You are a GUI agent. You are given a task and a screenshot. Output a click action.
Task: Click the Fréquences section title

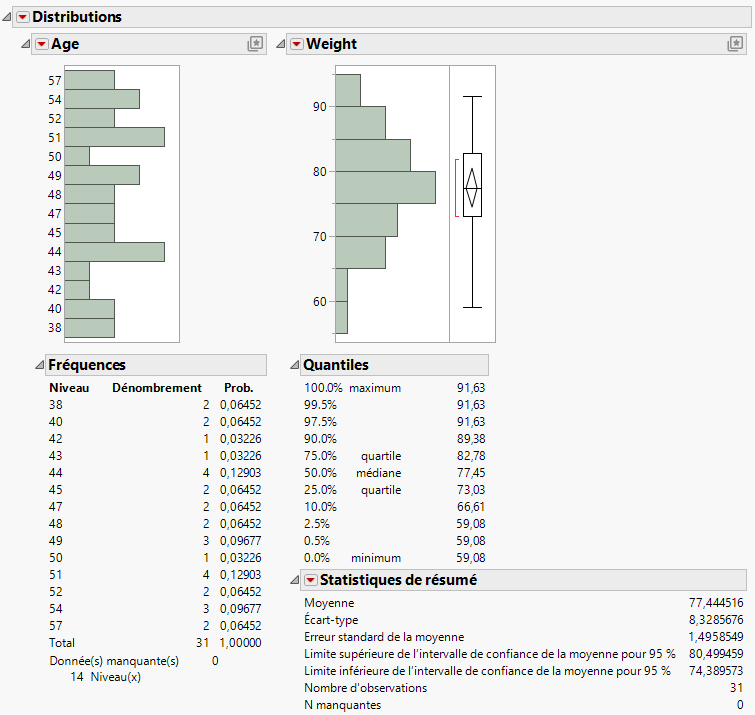[87, 365]
